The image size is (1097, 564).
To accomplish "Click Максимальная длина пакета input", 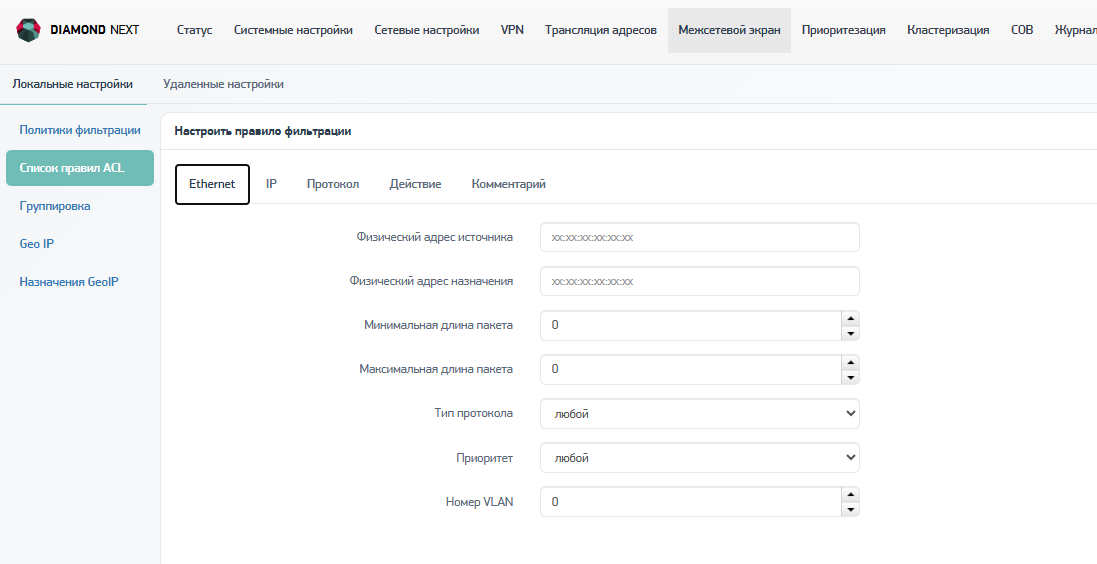I will pos(691,369).
